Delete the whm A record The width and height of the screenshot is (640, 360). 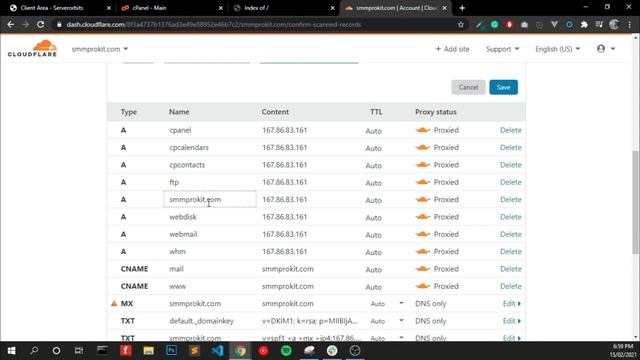pyautogui.click(x=511, y=251)
